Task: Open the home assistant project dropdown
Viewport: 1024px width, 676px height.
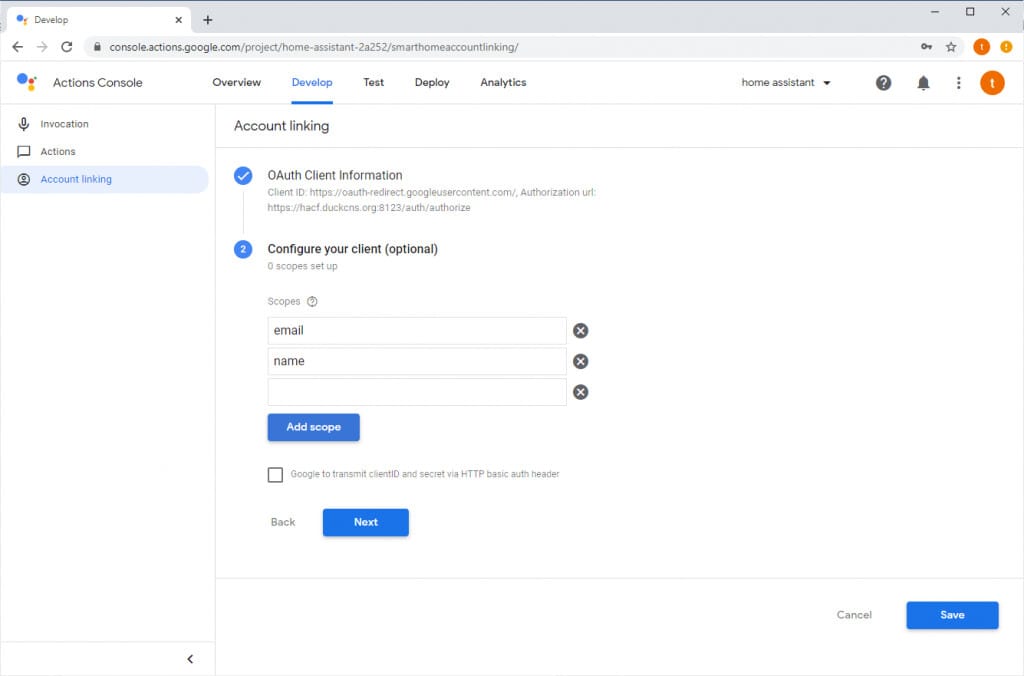Action: [786, 83]
